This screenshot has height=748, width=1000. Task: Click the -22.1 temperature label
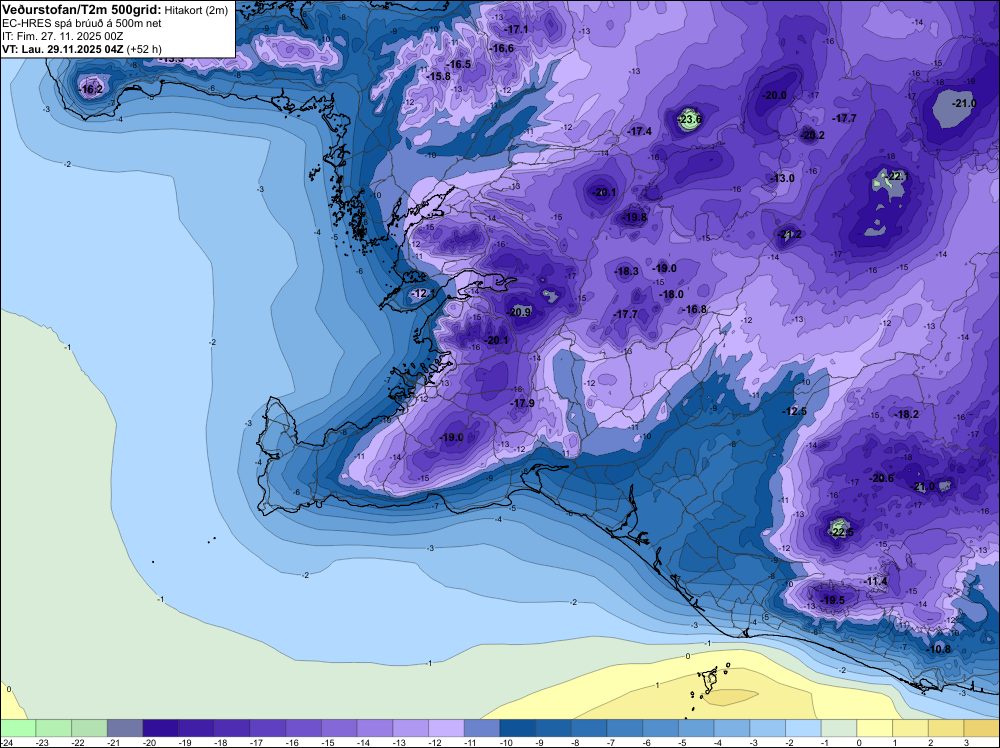pyautogui.click(x=897, y=176)
